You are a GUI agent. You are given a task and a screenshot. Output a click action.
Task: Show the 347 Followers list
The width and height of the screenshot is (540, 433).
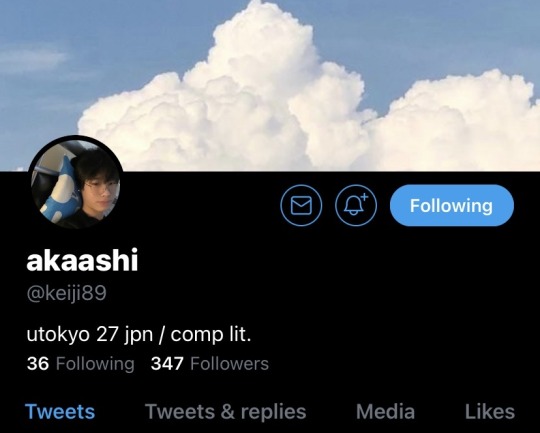point(210,364)
